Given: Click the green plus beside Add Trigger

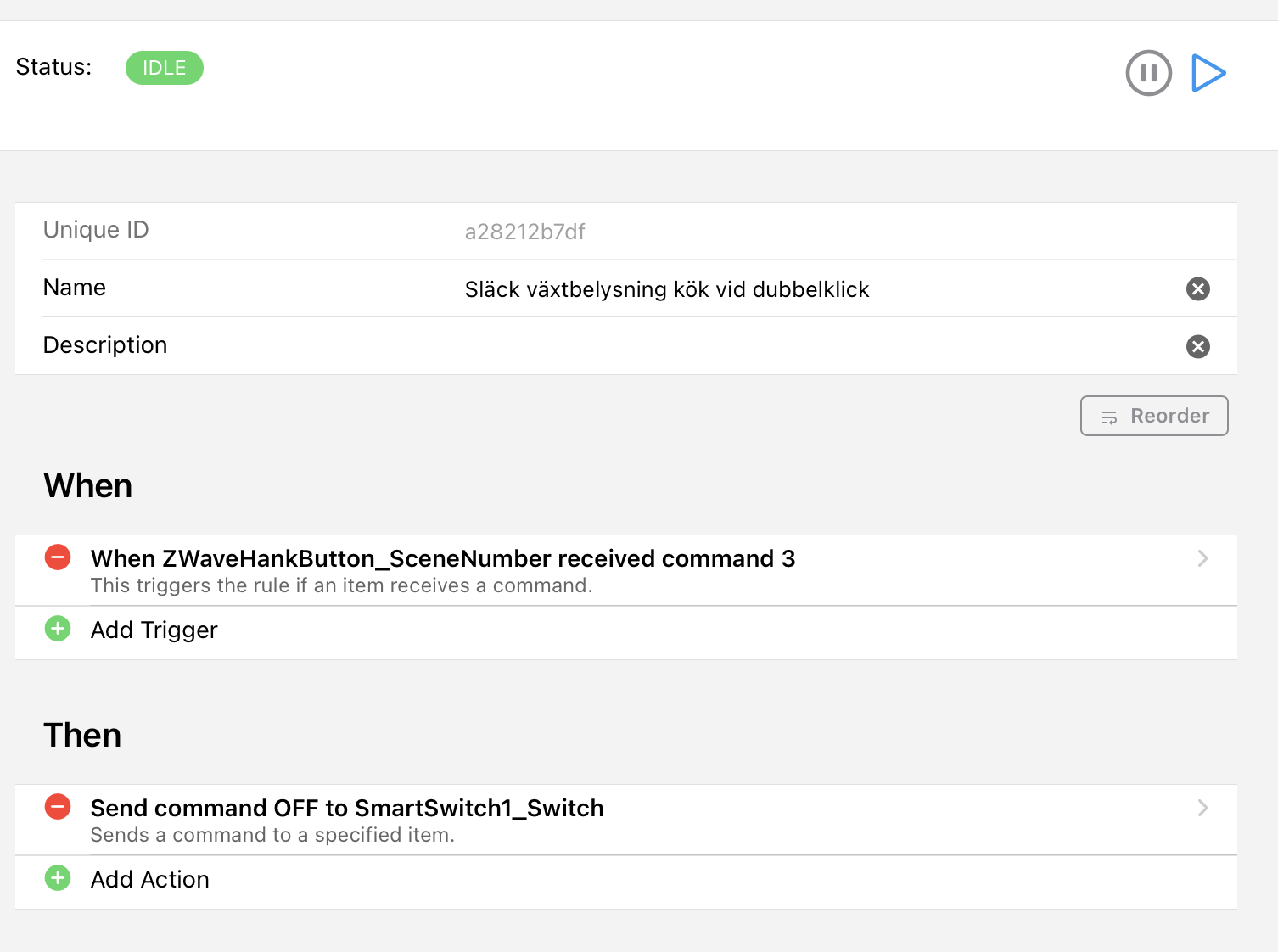Looking at the screenshot, I should coord(58,629).
